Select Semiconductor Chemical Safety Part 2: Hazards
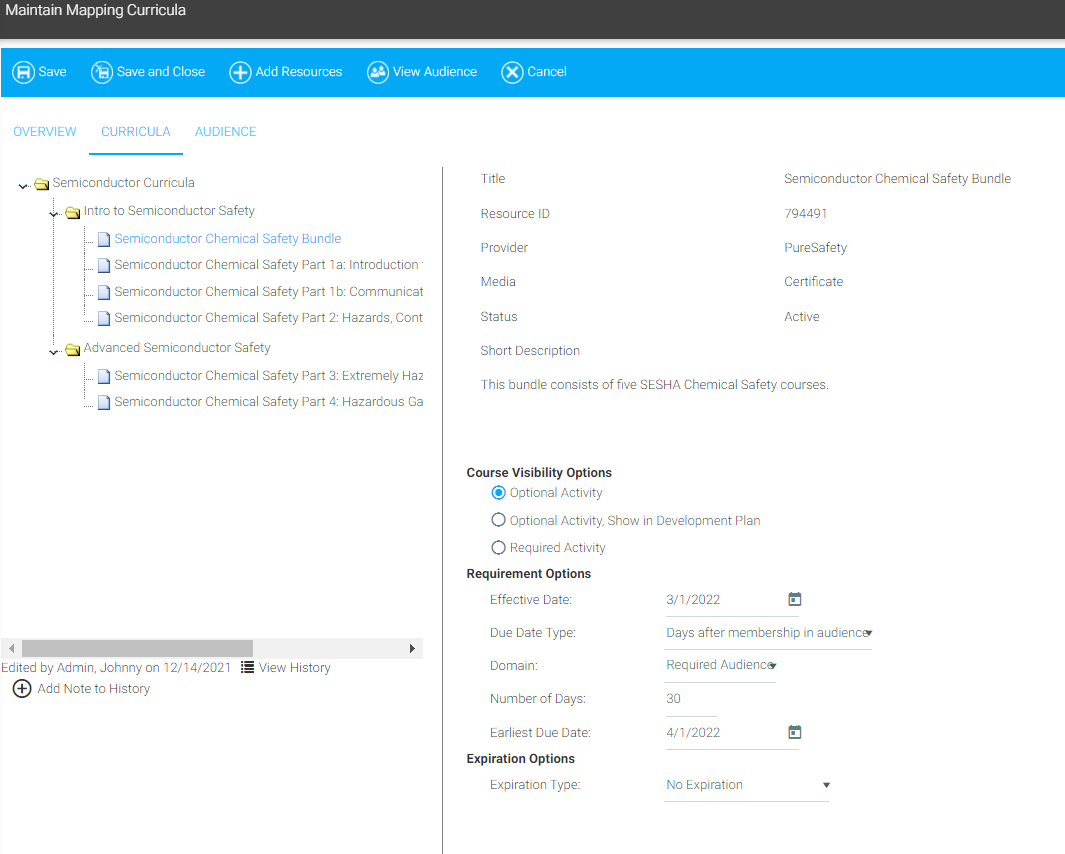 (x=268, y=318)
